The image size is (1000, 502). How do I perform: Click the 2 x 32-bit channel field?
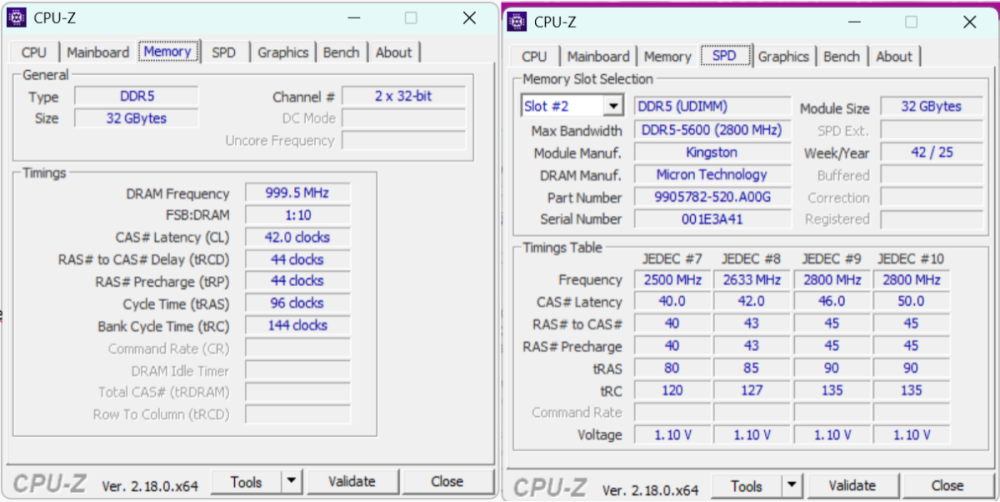404,96
